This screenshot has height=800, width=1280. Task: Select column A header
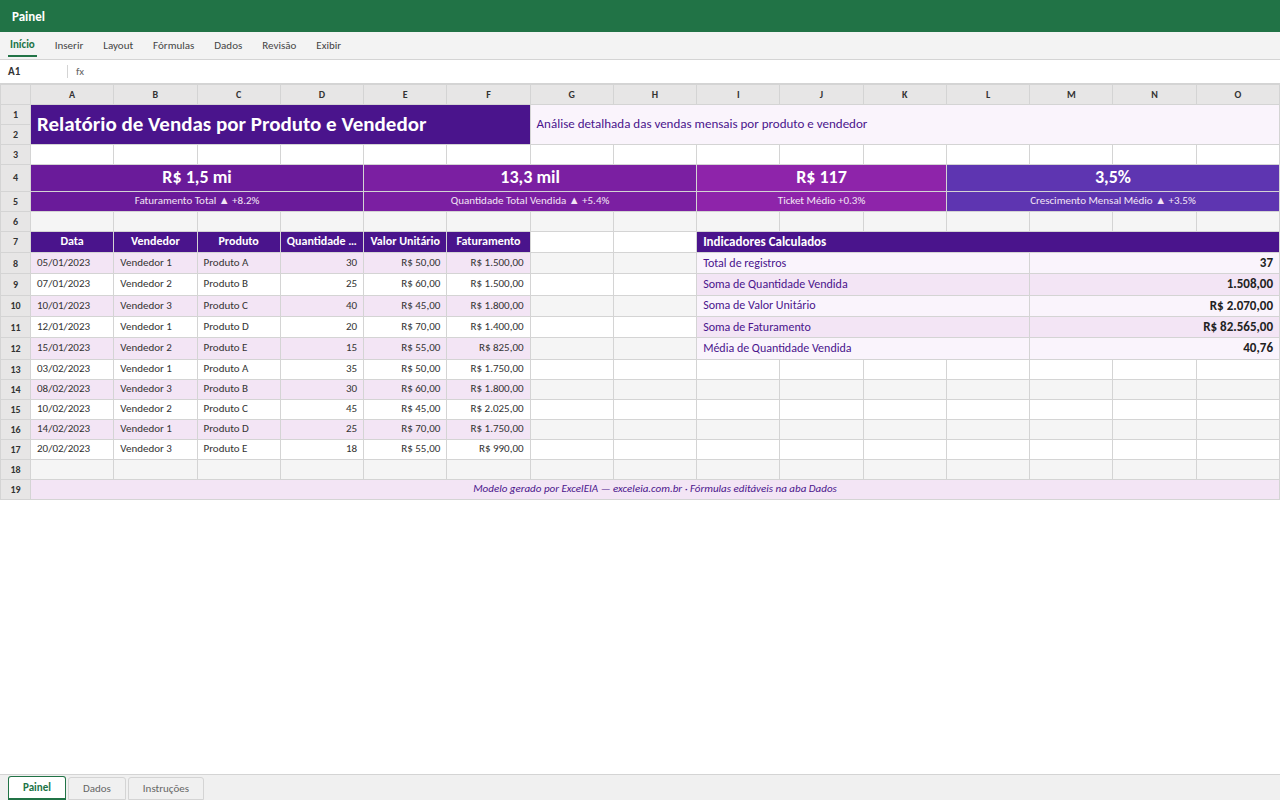pos(72,94)
